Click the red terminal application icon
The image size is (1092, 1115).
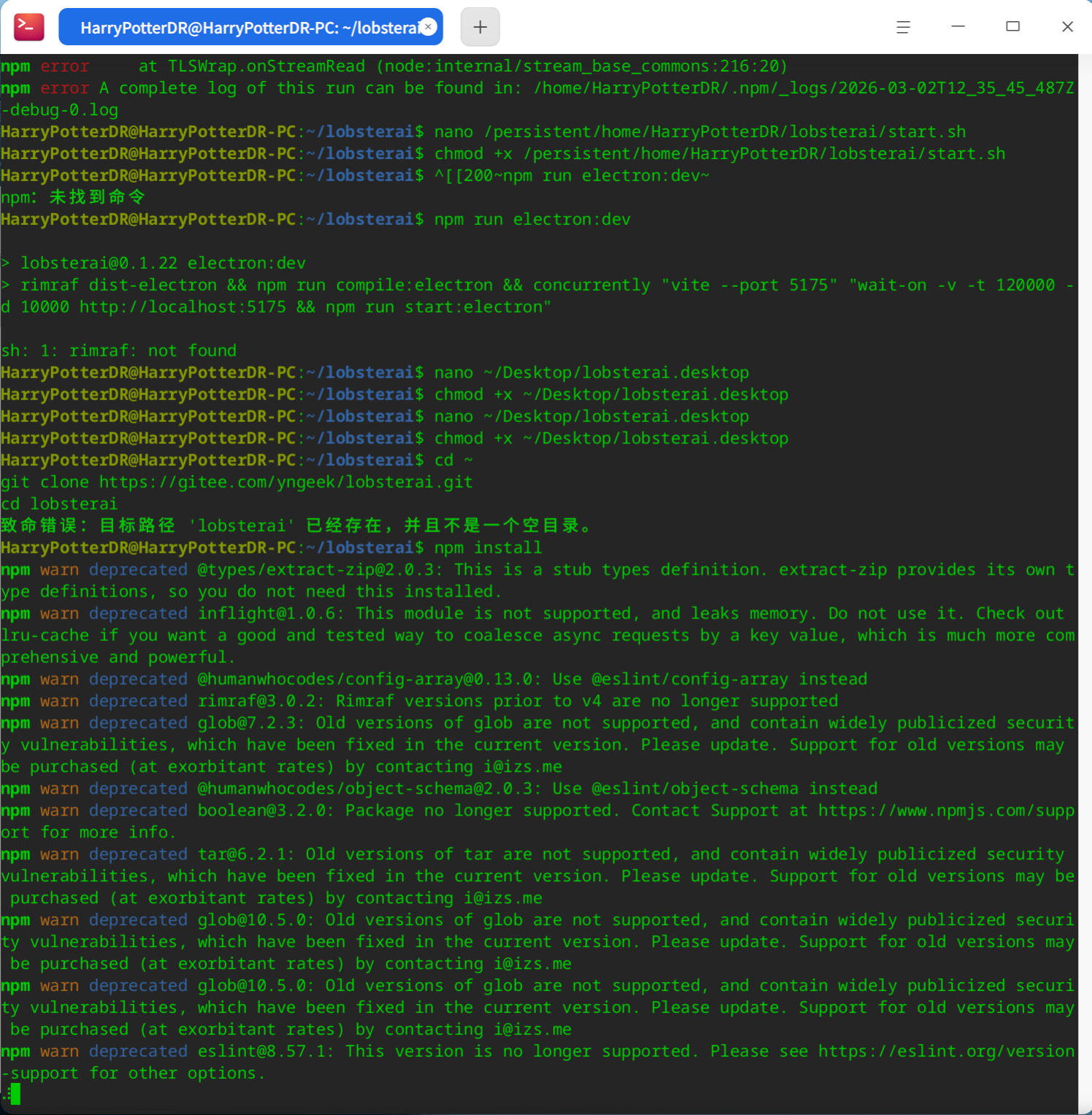pos(28,26)
